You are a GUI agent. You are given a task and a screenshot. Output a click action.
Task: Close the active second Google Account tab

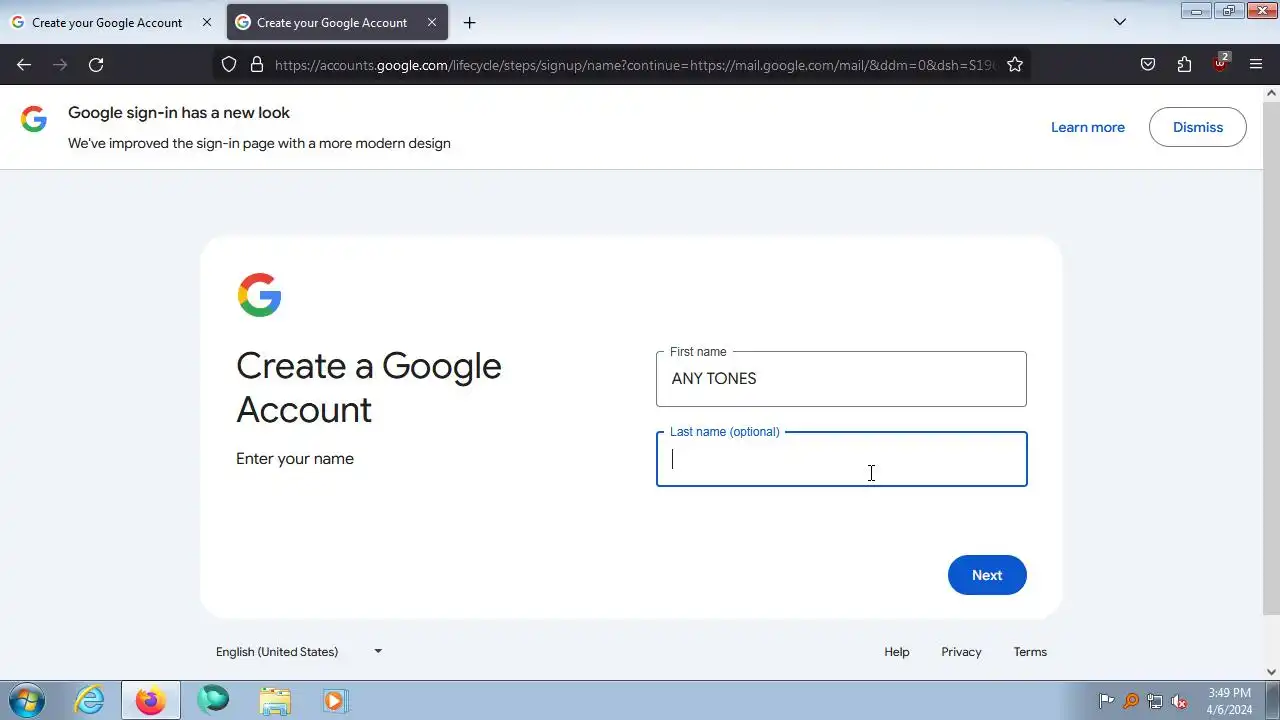point(432,22)
